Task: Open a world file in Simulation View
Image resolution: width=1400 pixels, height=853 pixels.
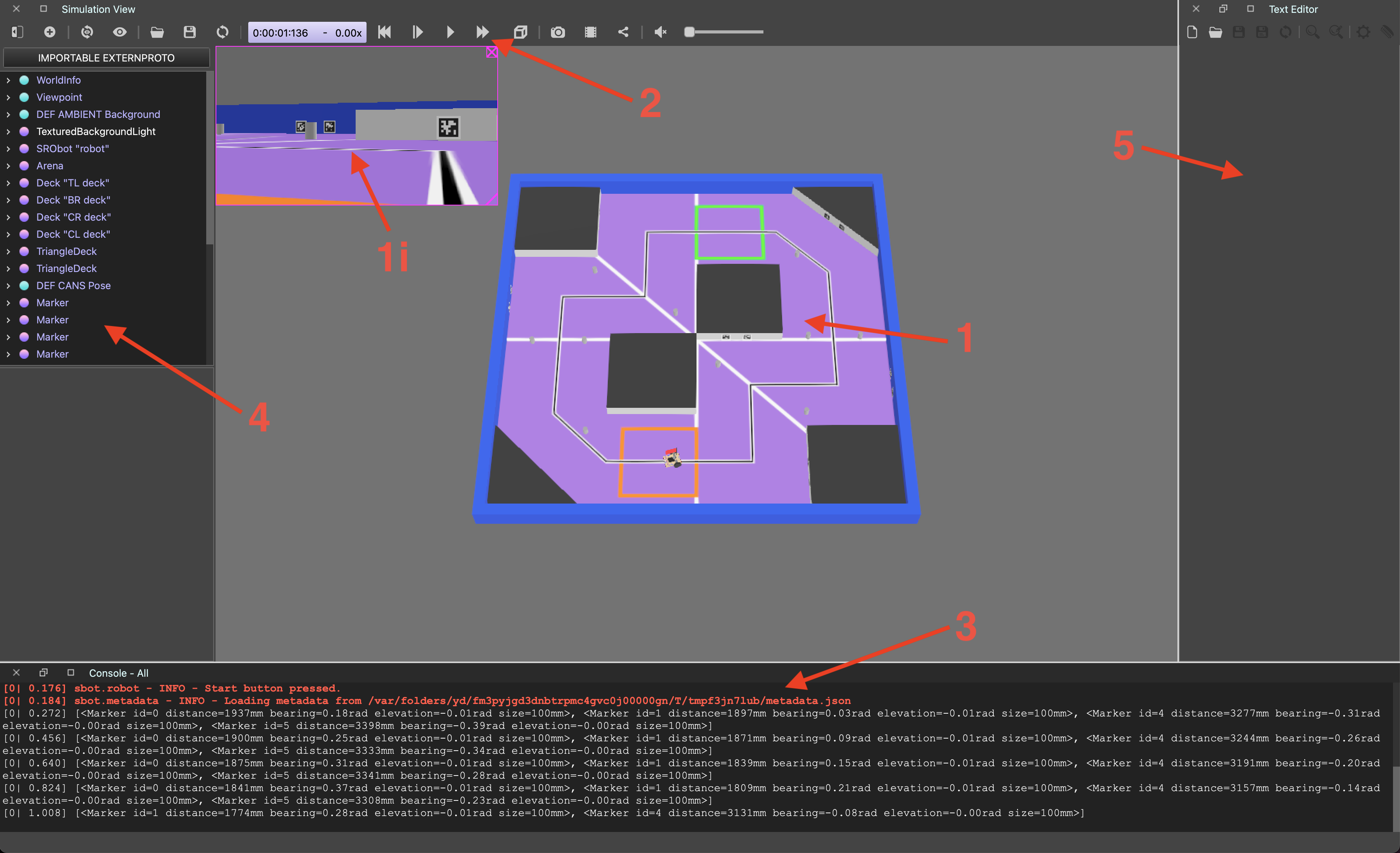Action: (x=157, y=32)
